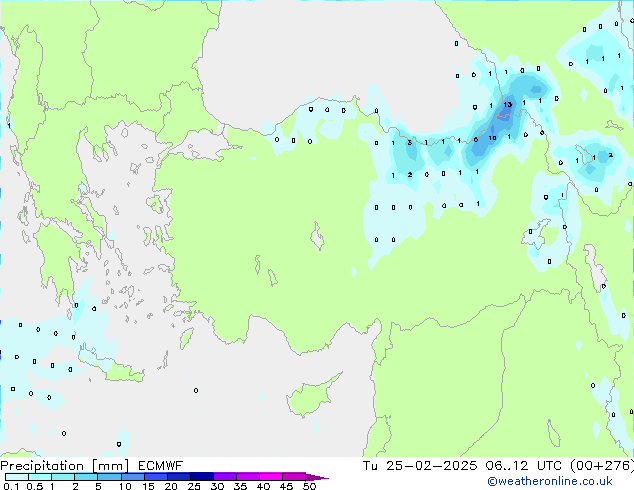The image size is (634, 490).
Task: Click the '(00+276)' forecast offset text
Action: (602, 466)
